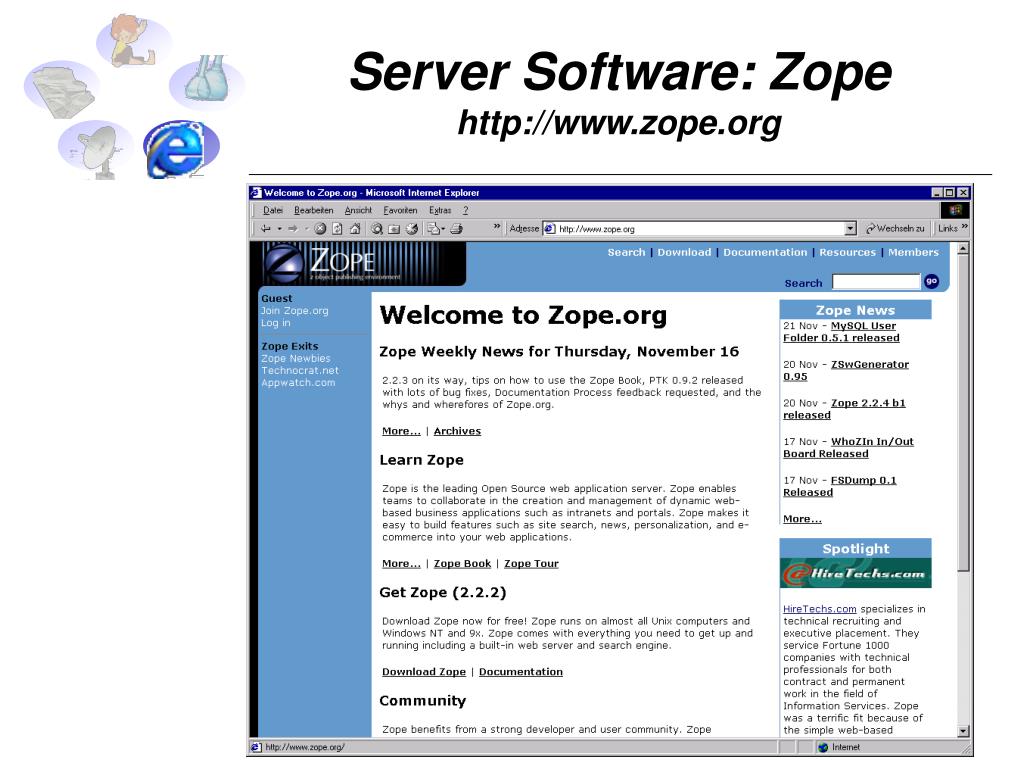Open the Documentation link in top navigation
This screenshot has height=768, width=1024.
pyautogui.click(x=765, y=252)
